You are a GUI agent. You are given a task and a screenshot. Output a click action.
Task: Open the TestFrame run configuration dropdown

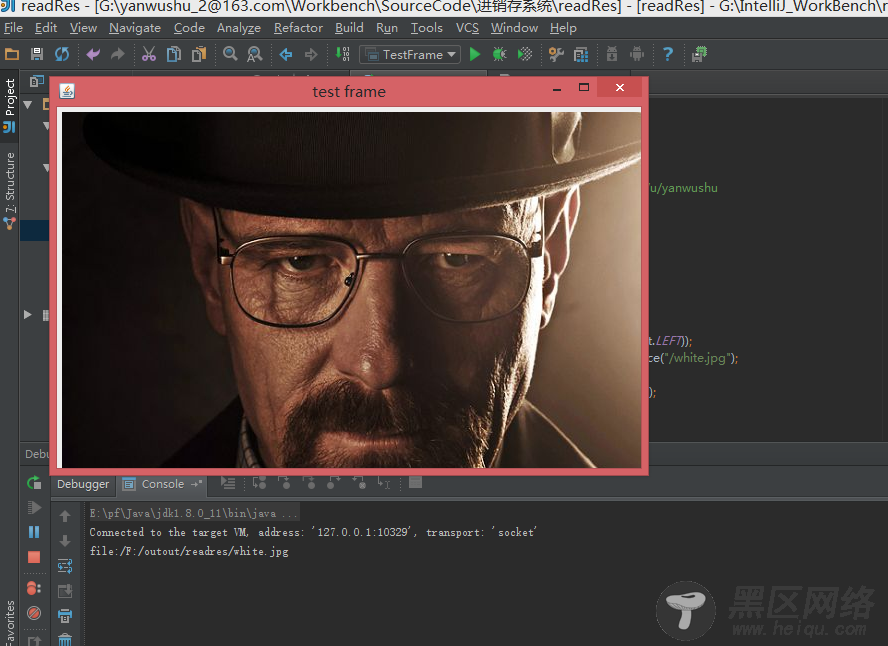point(410,54)
